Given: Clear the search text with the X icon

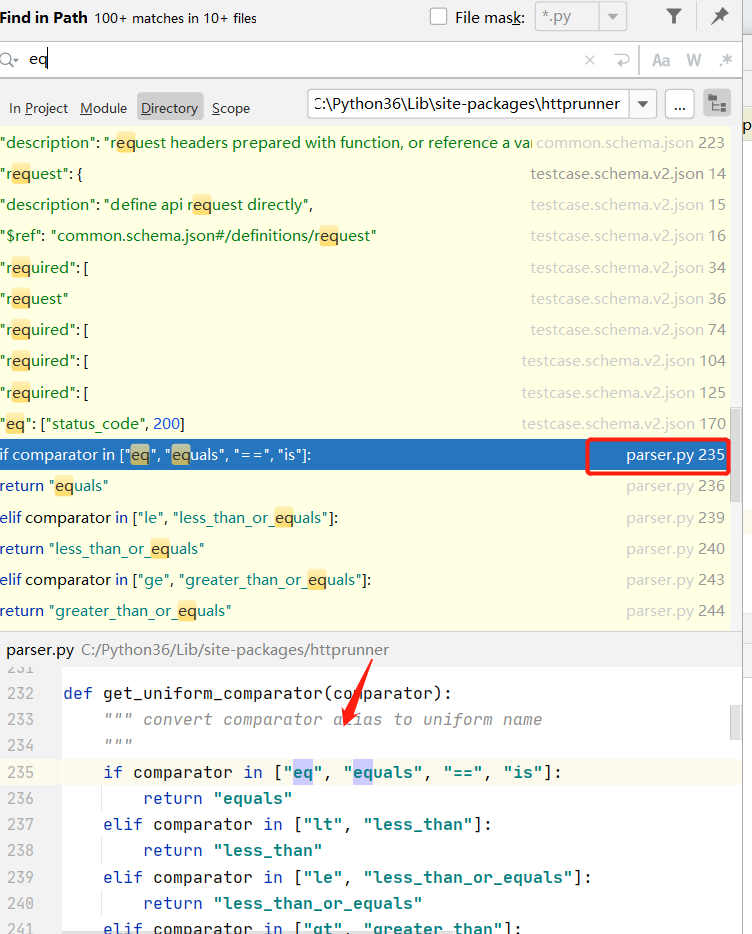Looking at the screenshot, I should [x=590, y=60].
